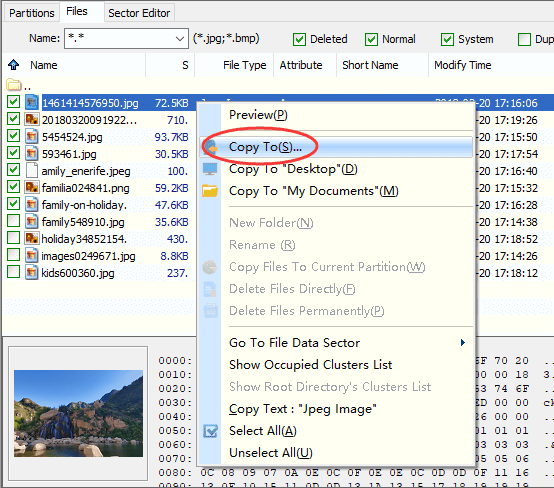Click the landscape preview thumbnail

tap(78, 413)
